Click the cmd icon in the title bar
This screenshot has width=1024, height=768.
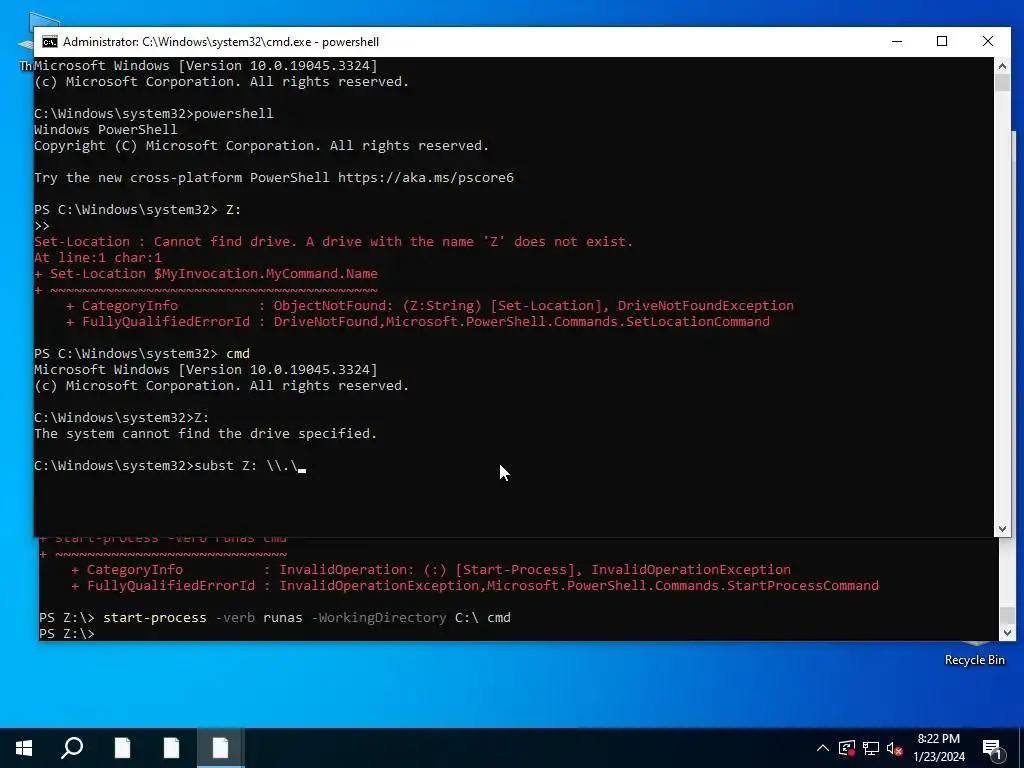[x=50, y=42]
